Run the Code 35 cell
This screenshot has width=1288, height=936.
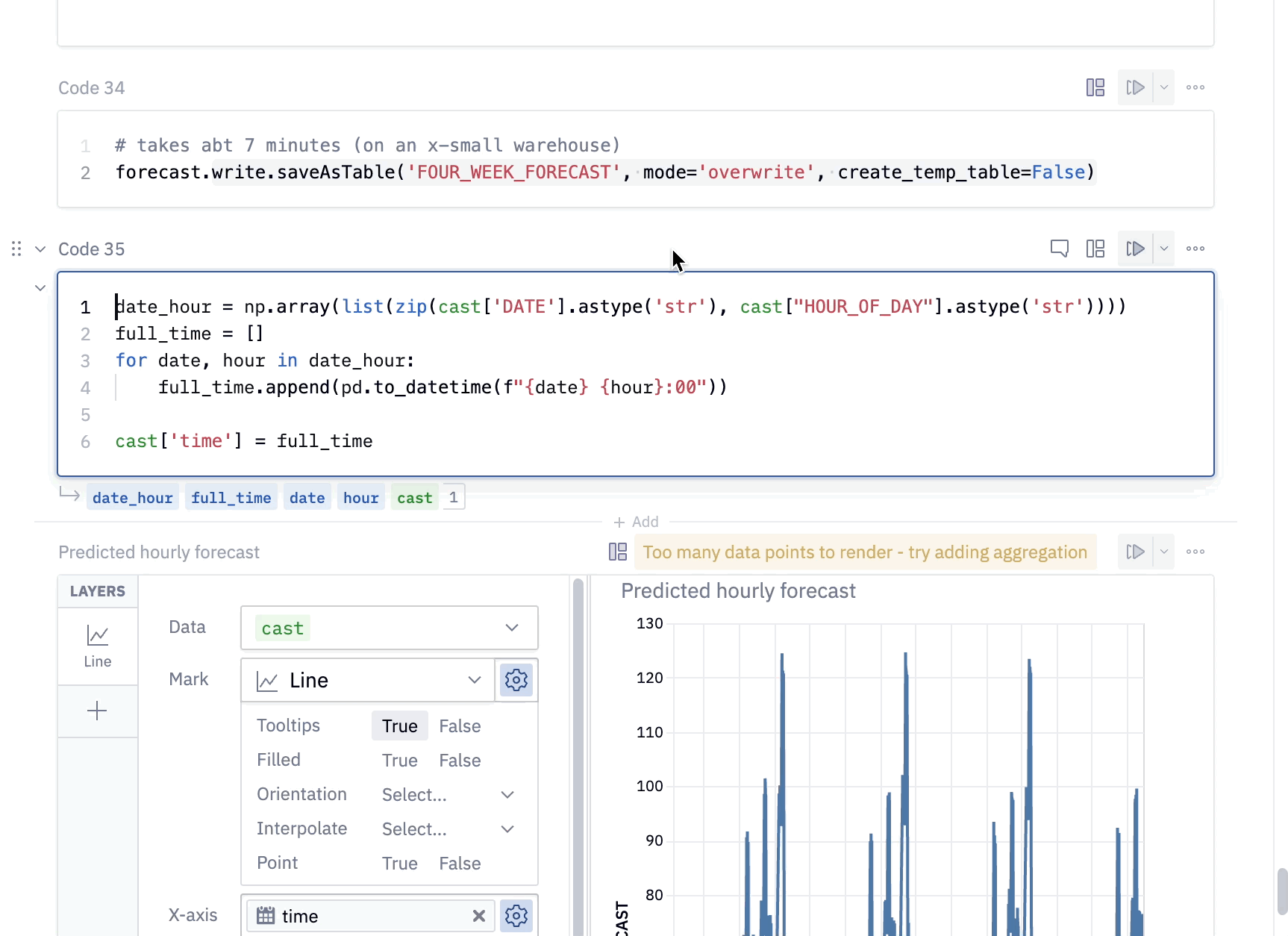click(1135, 249)
